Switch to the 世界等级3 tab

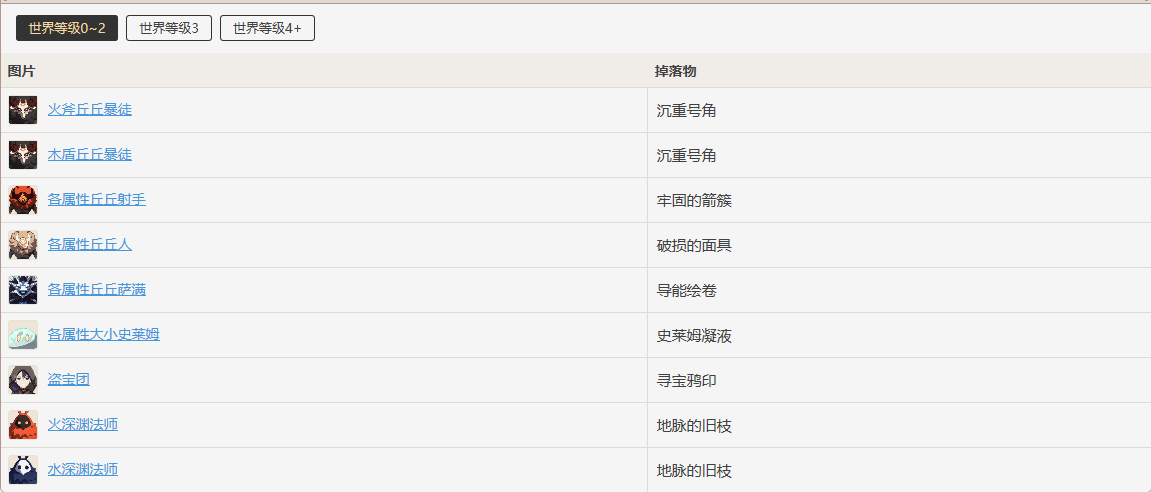170,29
